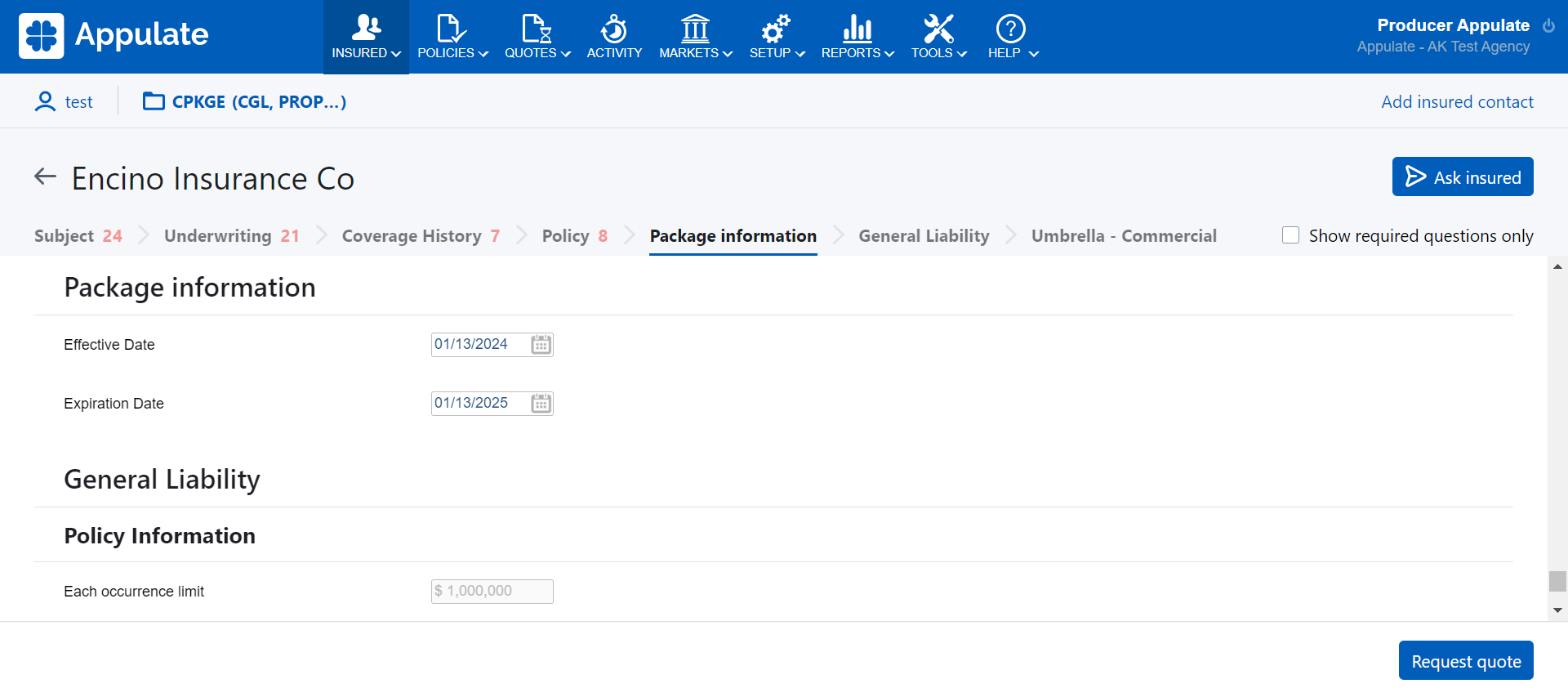Image resolution: width=1568 pixels, height=697 pixels.
Task: Click the Markets bank building icon
Action: click(695, 29)
